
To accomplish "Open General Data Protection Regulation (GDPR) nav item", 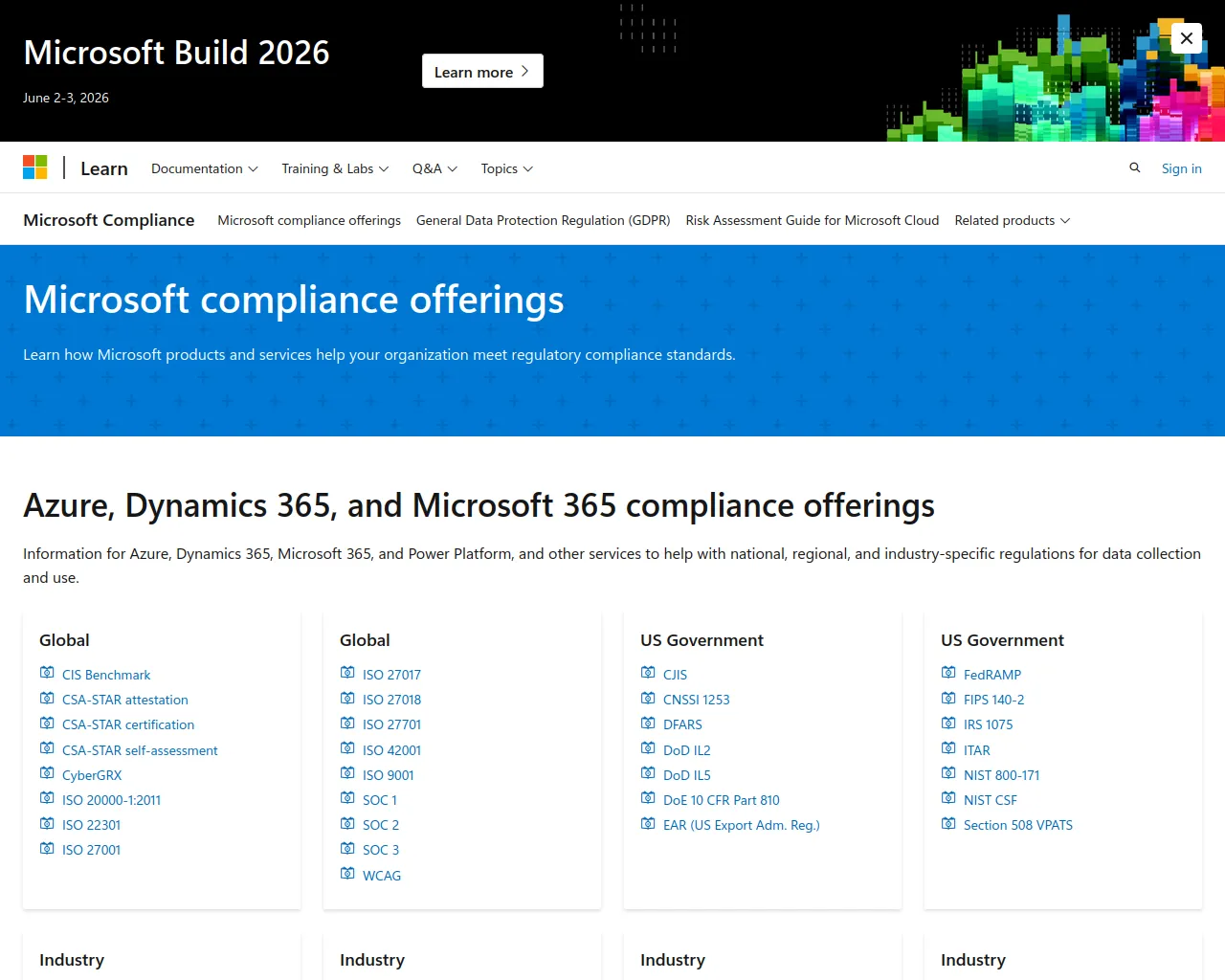I will pos(544,220).
